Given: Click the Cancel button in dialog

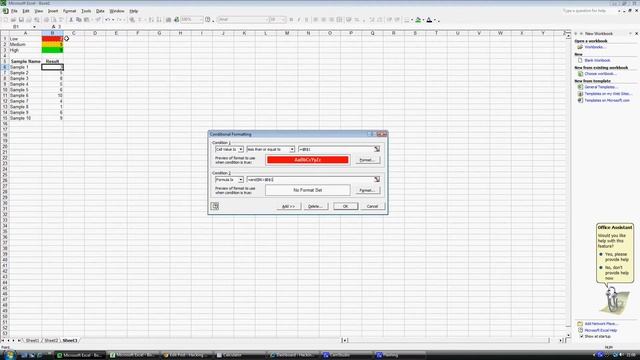Looking at the screenshot, I should point(372,206).
